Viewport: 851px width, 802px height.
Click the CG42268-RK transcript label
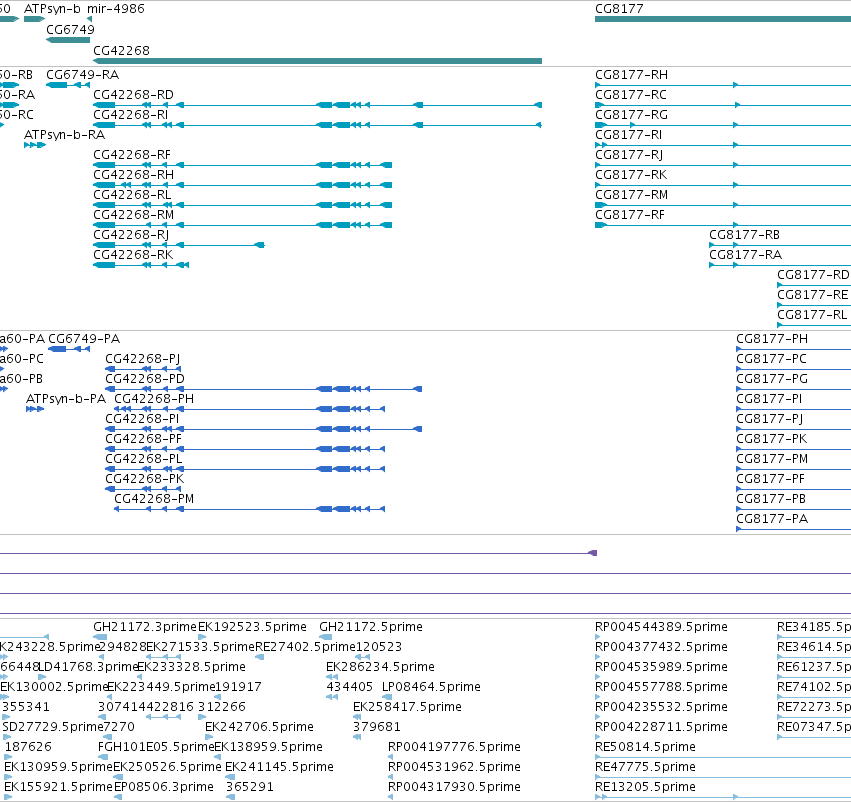[x=133, y=255]
